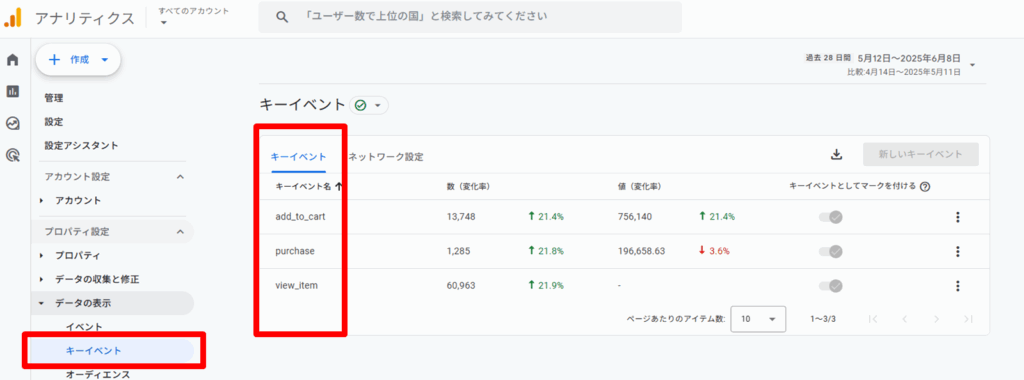Click green check status icon beside title
The width and height of the screenshot is (1024, 380).
pyautogui.click(x=360, y=104)
